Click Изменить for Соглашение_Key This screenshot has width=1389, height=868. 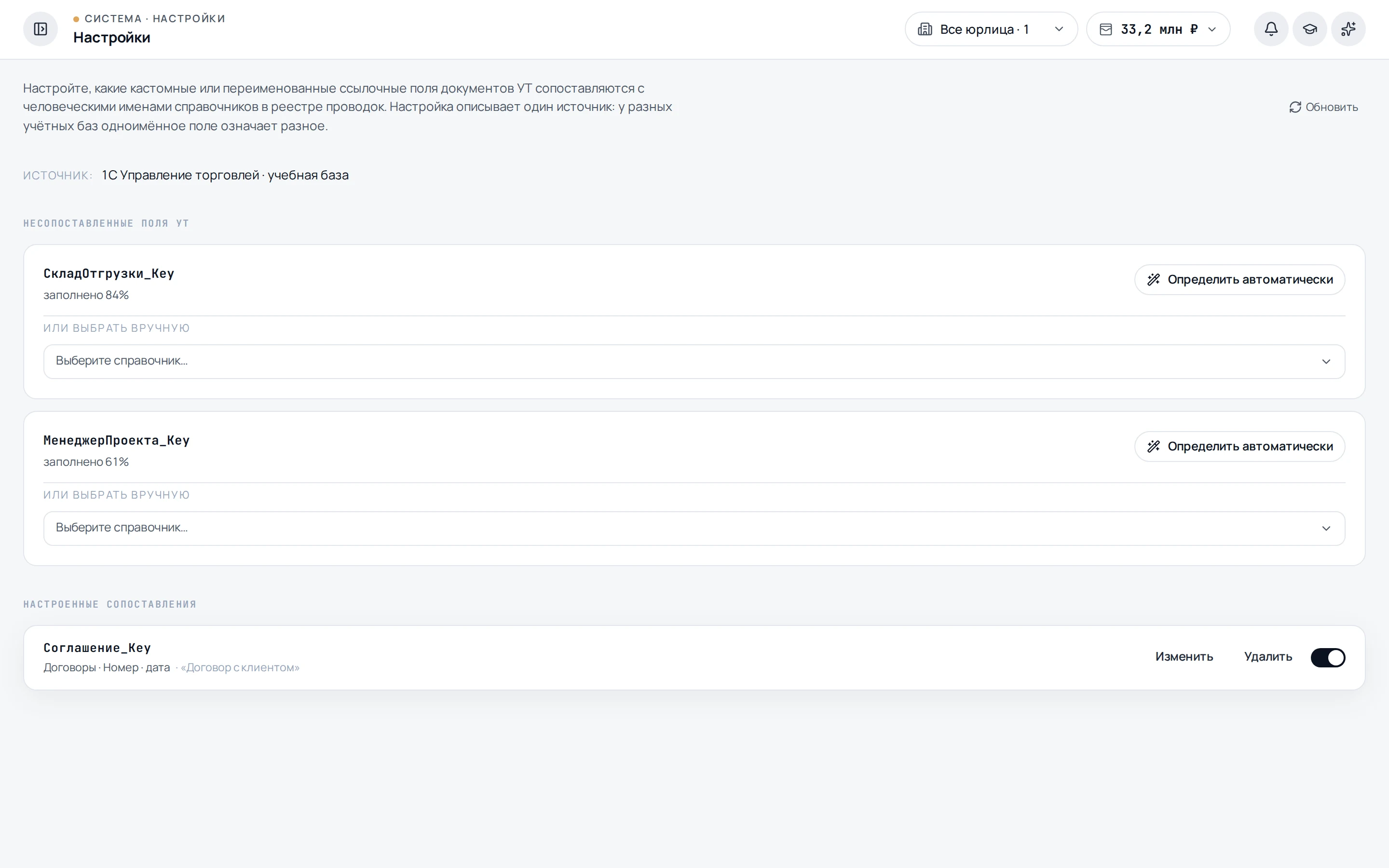click(x=1184, y=657)
